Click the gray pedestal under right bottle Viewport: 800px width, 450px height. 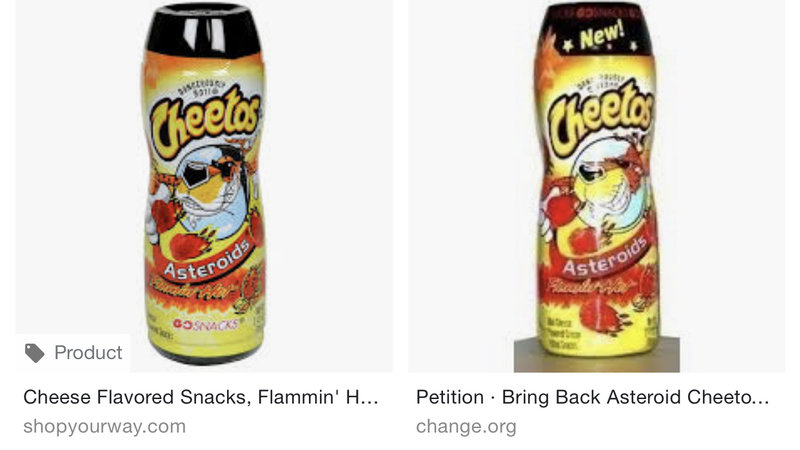596,355
